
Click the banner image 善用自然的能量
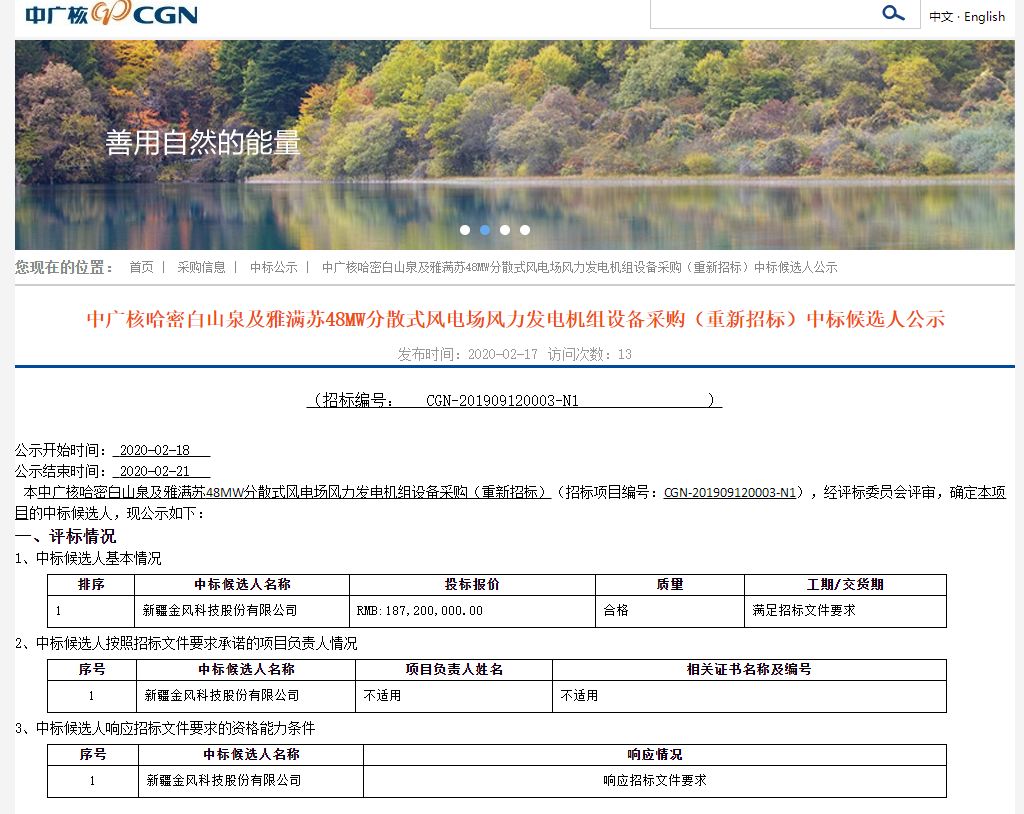click(x=515, y=145)
